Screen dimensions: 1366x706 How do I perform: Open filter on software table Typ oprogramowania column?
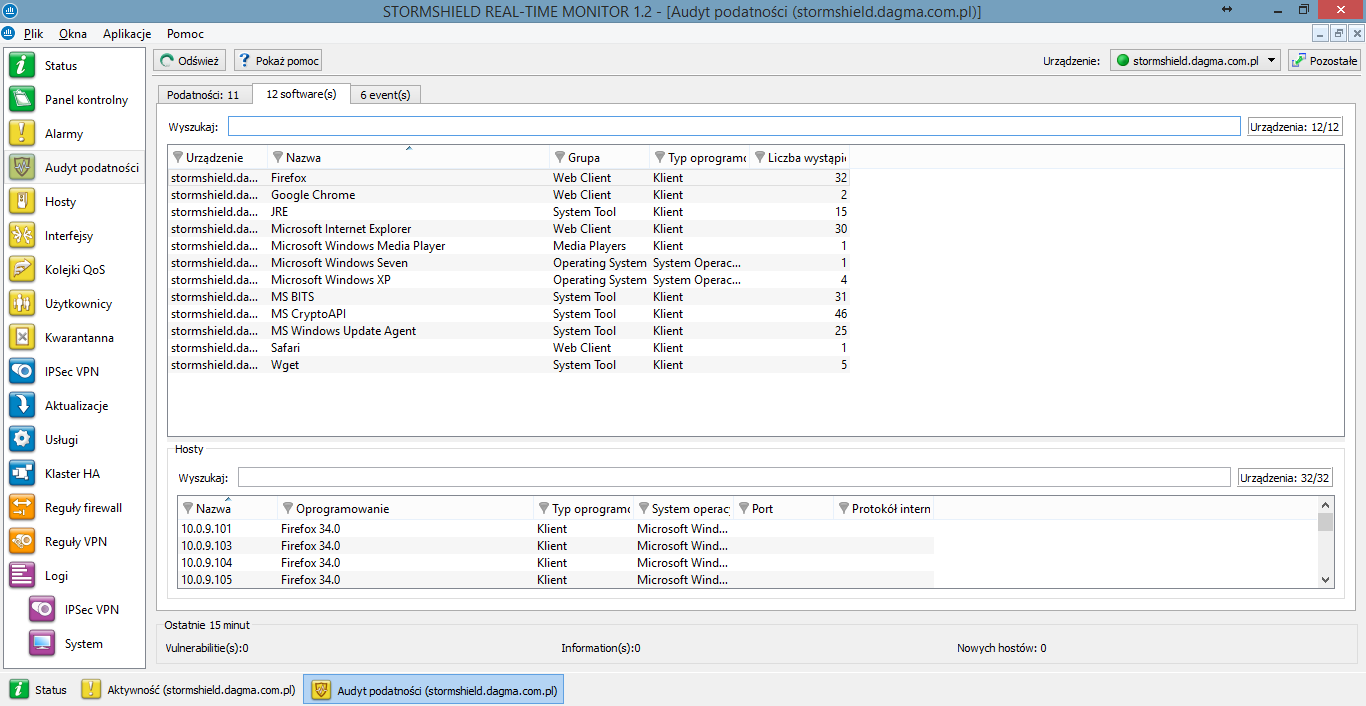(660, 158)
